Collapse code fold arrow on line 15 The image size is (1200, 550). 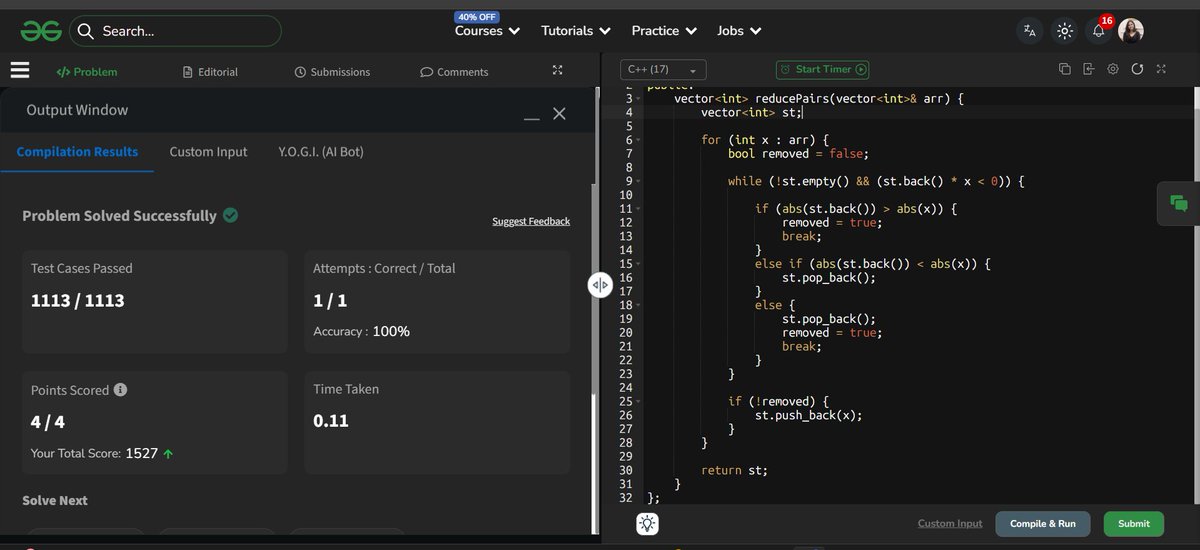coord(638,264)
